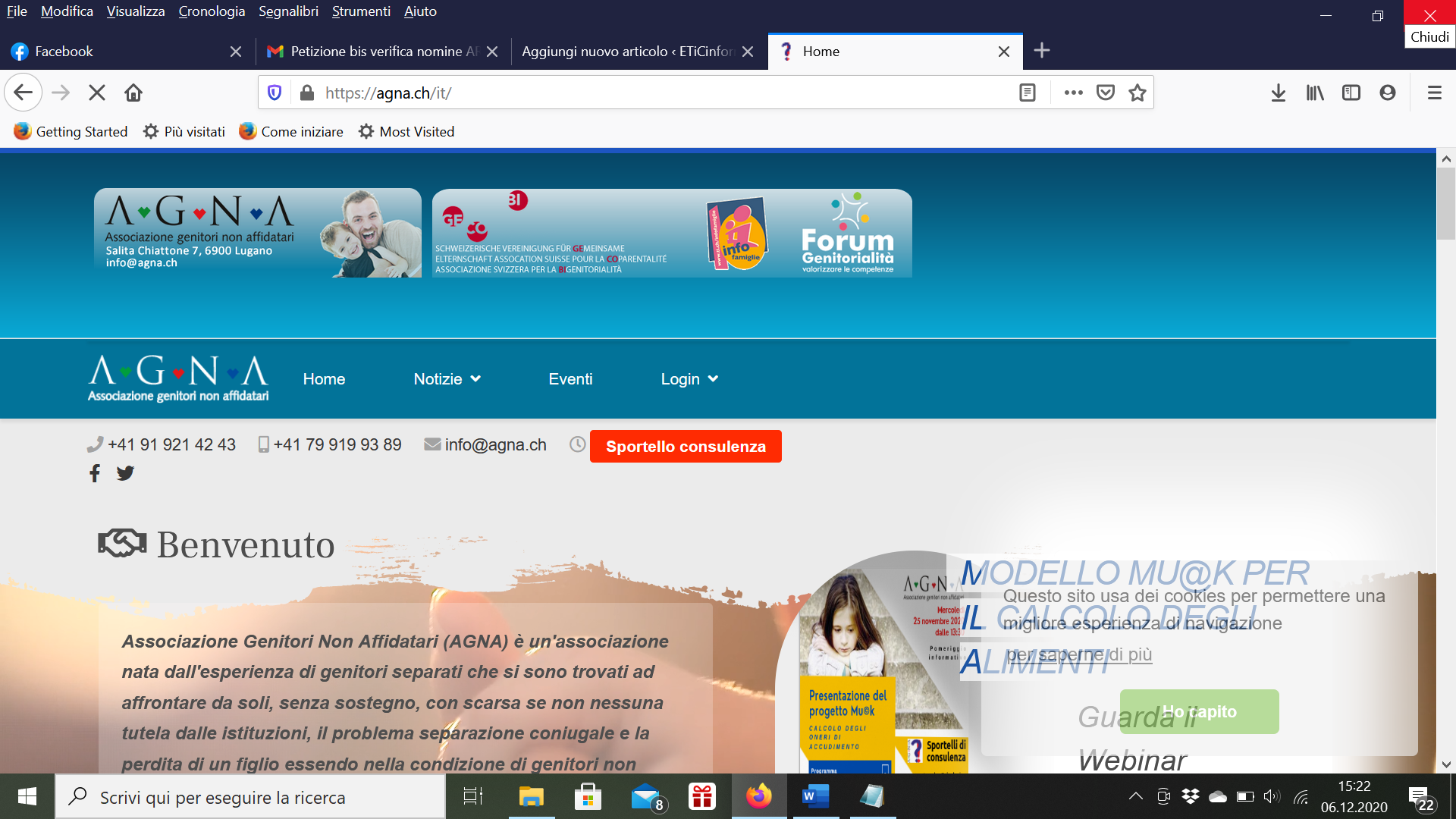Close the Home tab
Image resolution: width=1456 pixels, height=819 pixels.
(x=1004, y=52)
